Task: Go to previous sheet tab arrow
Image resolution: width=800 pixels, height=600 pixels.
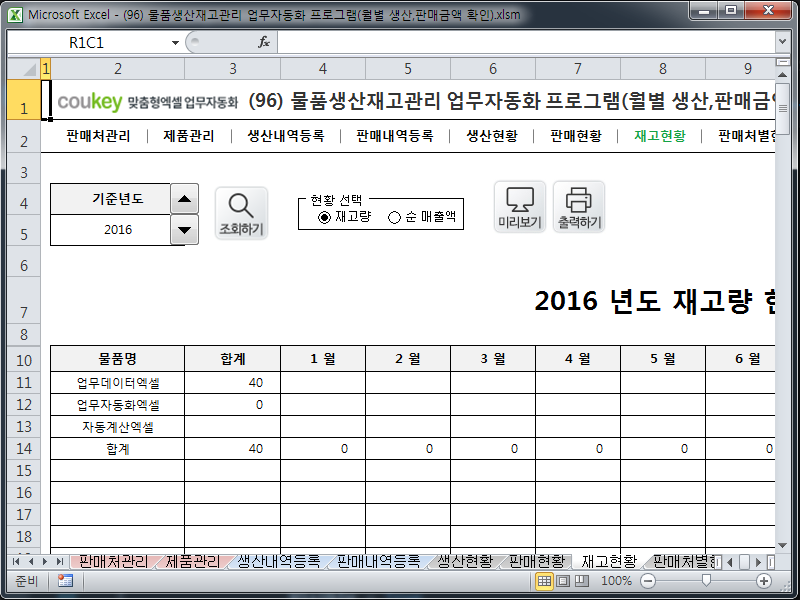Action: 31,562
